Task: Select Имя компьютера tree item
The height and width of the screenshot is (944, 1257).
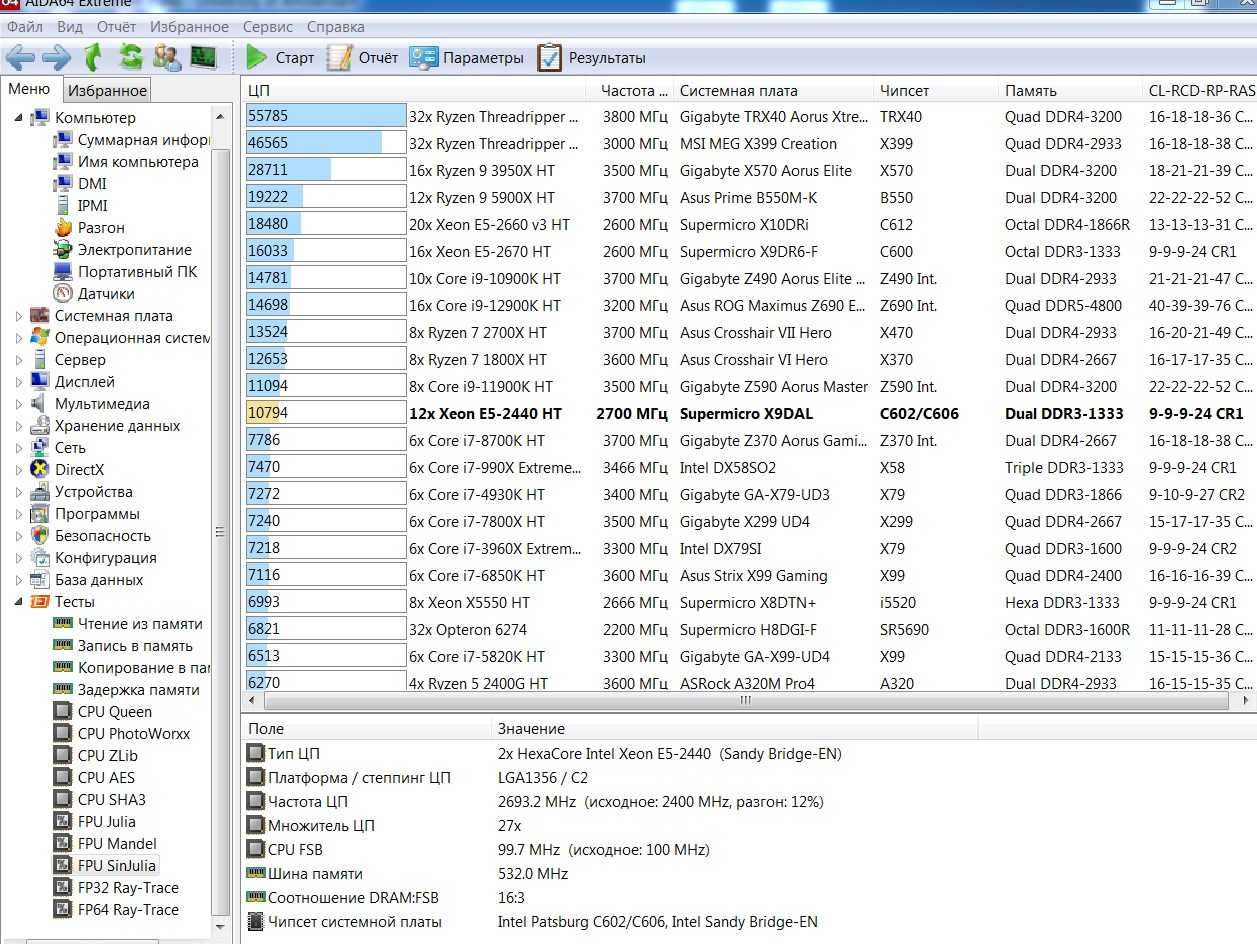Action: click(x=138, y=162)
